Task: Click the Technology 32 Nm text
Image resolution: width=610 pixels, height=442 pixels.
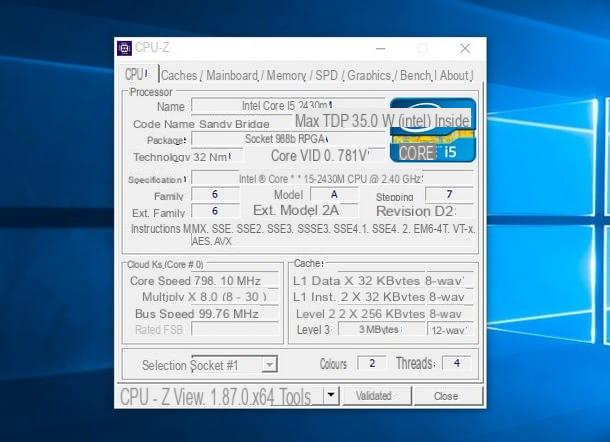Action: [x=181, y=157]
